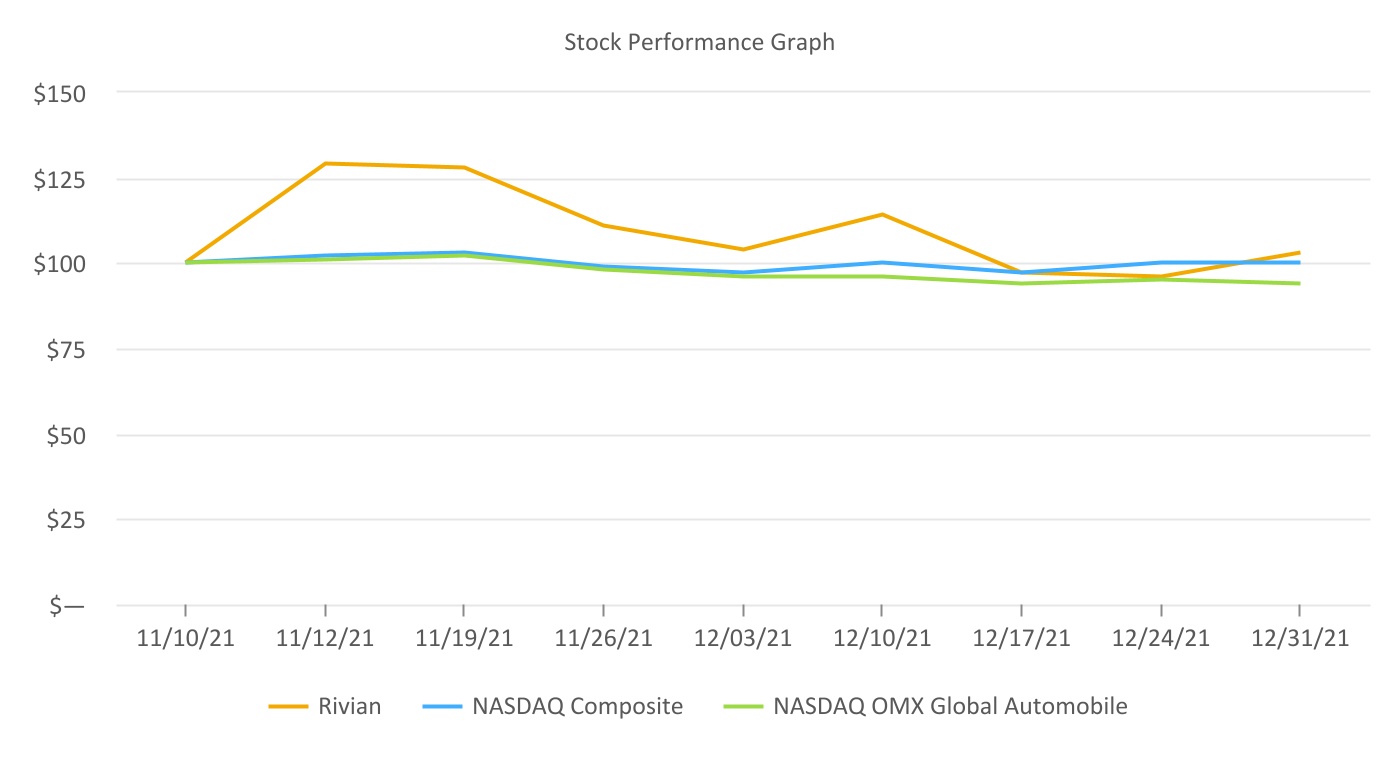The height and width of the screenshot is (760, 1400).
Task: Click the $150 y-axis label
Action: click(60, 94)
